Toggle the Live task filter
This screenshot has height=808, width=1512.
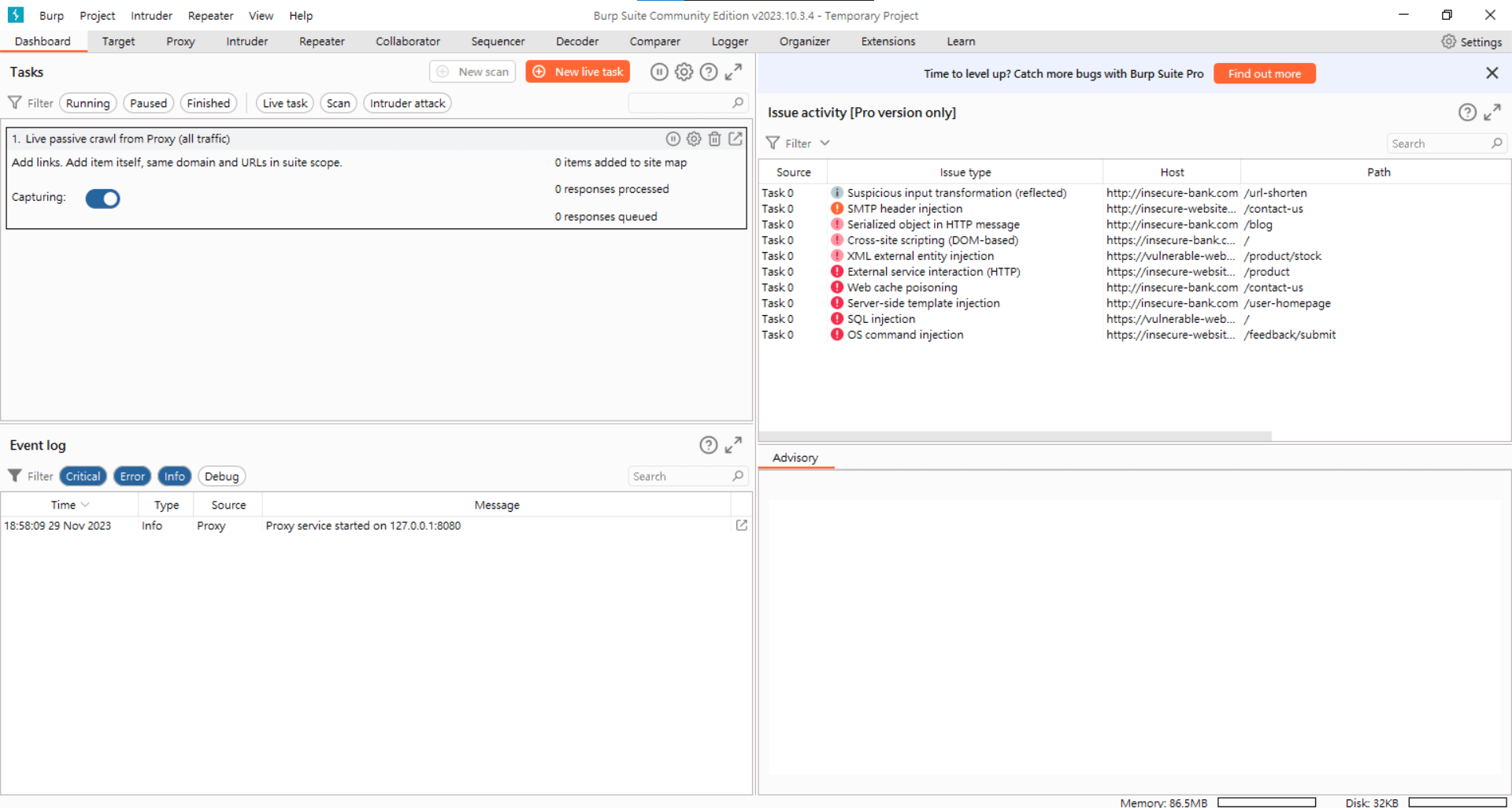(285, 103)
